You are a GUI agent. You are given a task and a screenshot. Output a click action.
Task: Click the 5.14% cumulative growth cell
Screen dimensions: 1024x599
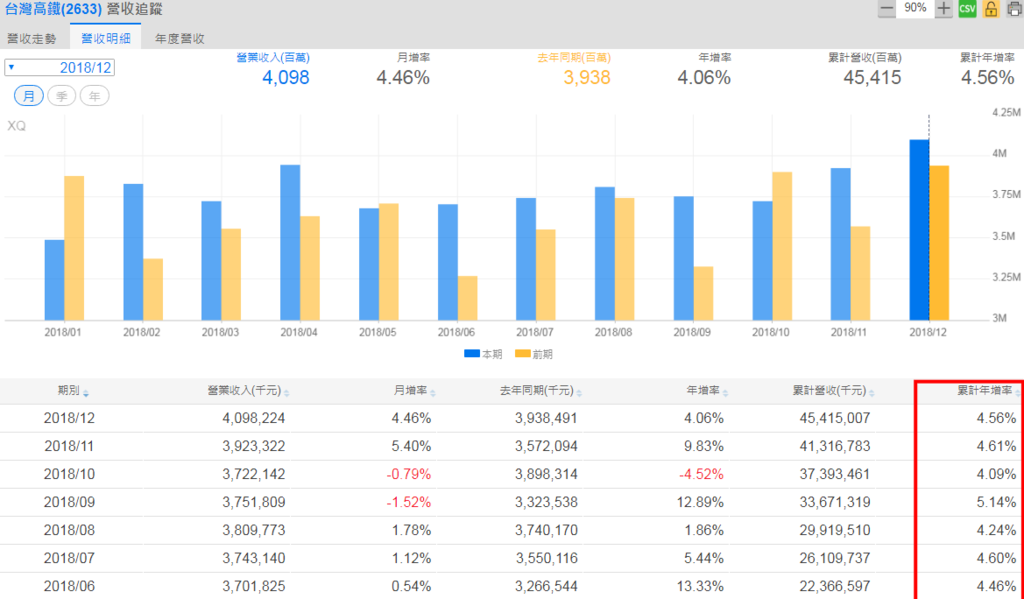point(997,502)
